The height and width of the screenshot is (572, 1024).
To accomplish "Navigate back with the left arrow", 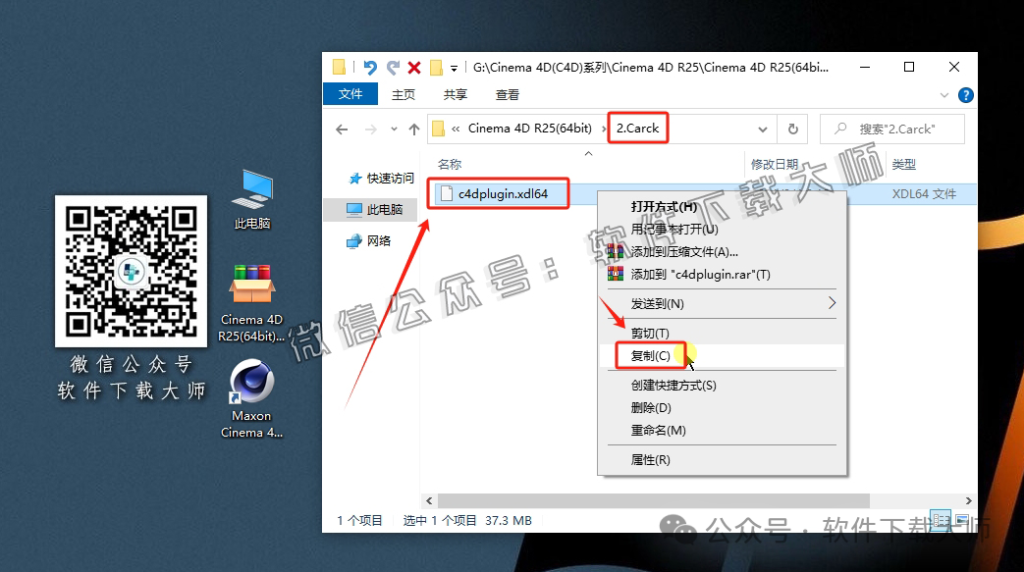I will point(342,129).
